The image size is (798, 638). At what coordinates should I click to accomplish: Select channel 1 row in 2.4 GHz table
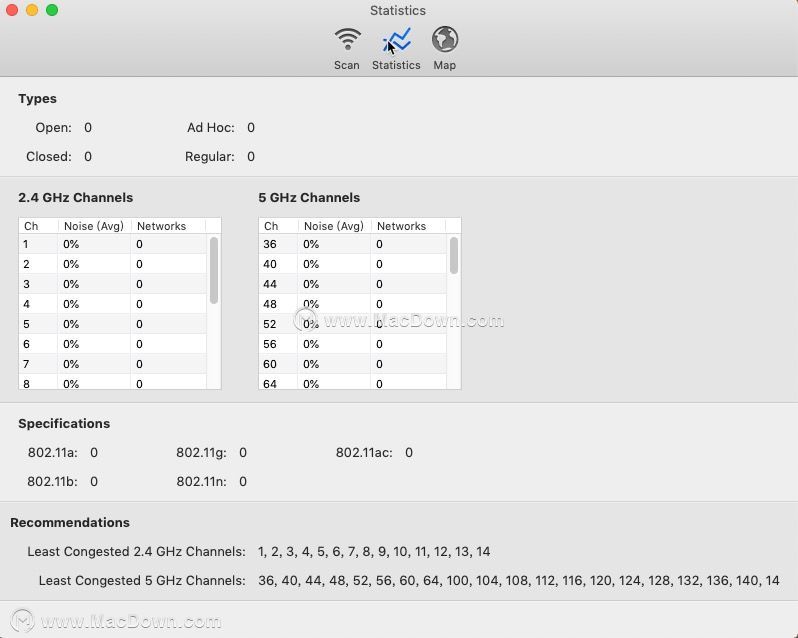click(x=112, y=244)
